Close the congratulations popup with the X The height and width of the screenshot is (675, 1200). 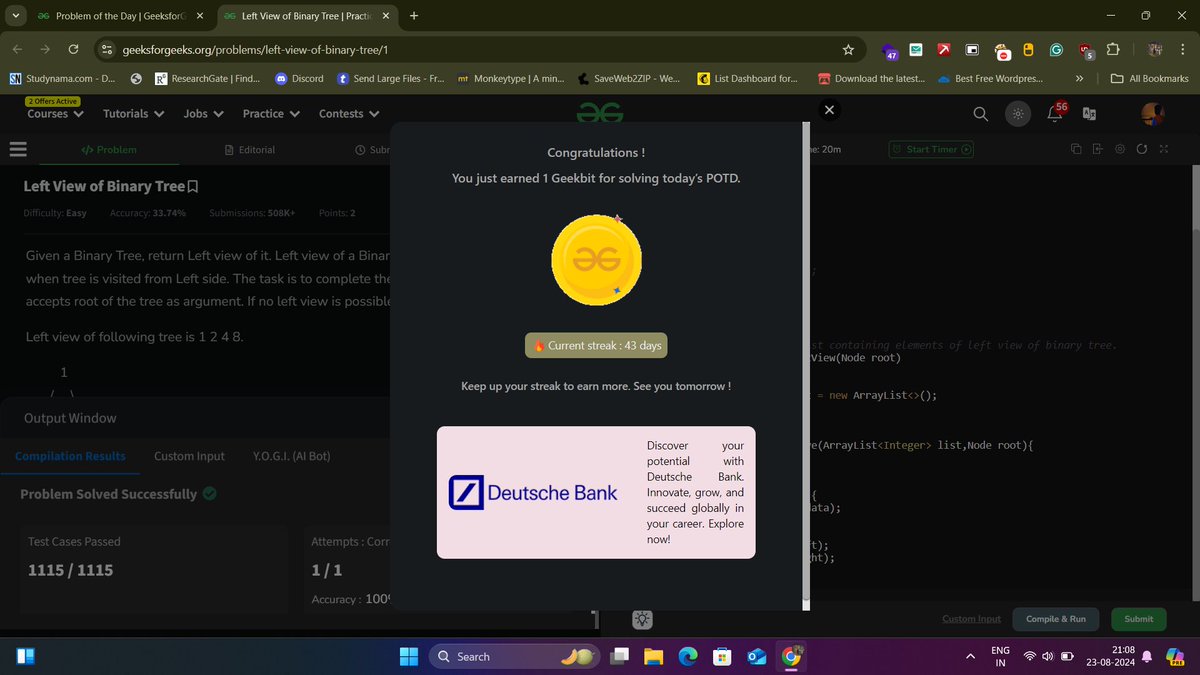(x=829, y=110)
